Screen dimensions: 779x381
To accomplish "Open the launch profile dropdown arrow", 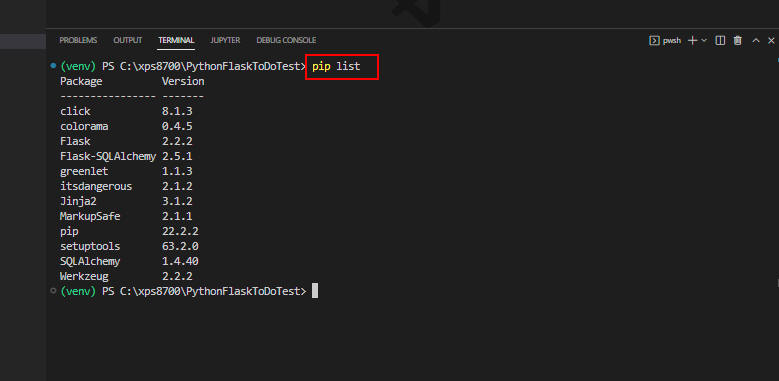I will (x=704, y=41).
